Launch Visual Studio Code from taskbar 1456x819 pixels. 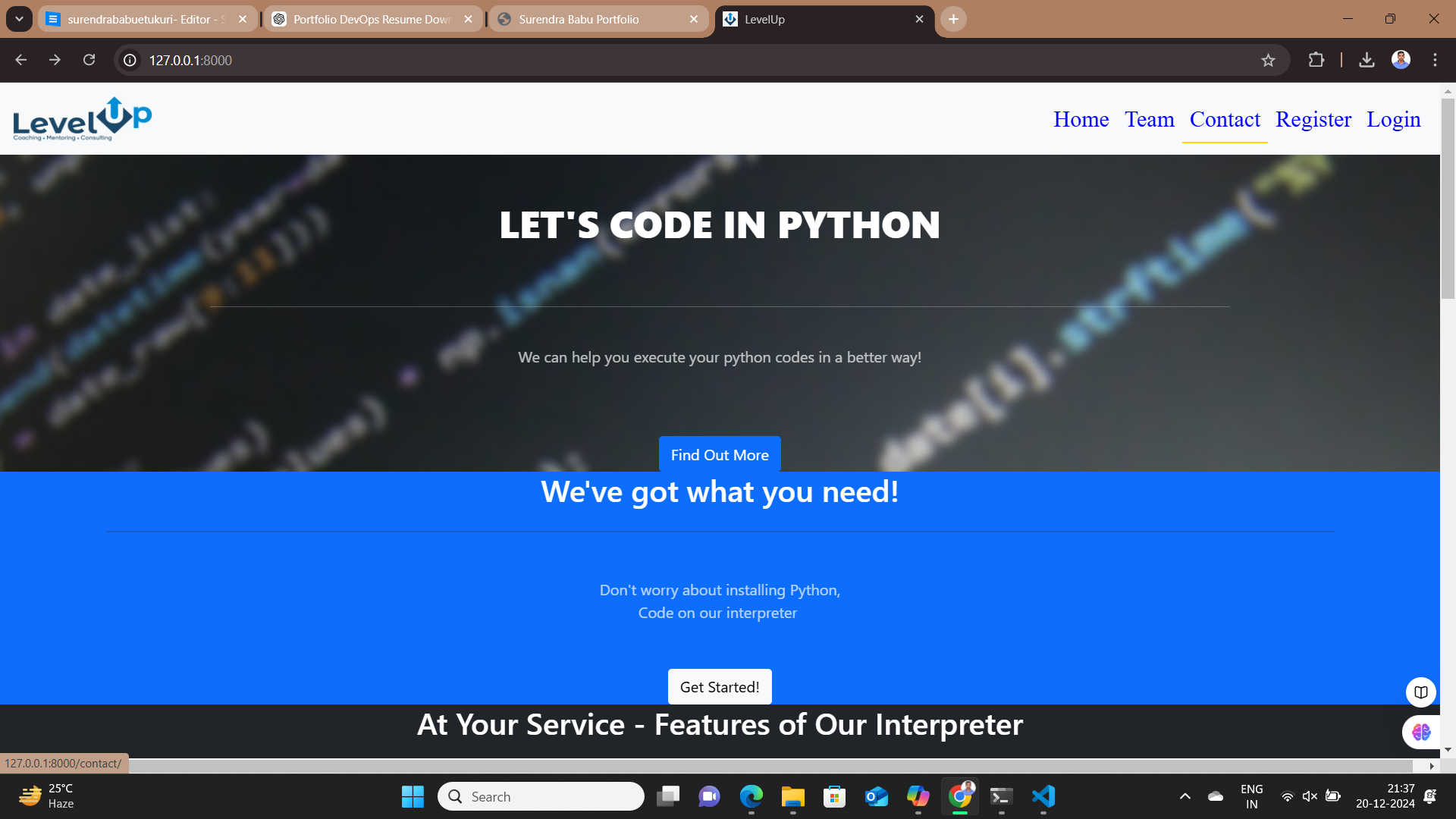1043,796
